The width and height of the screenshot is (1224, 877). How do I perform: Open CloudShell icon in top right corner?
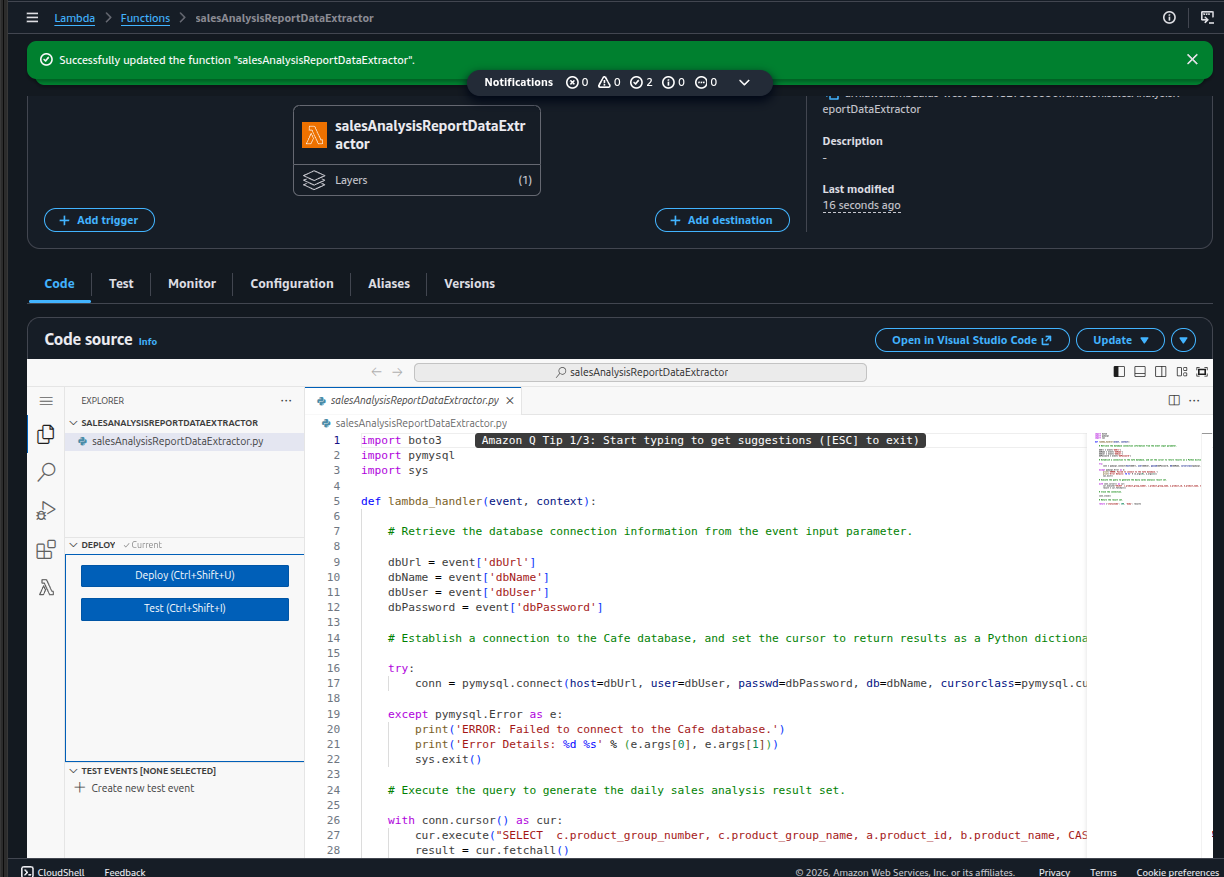[1207, 18]
